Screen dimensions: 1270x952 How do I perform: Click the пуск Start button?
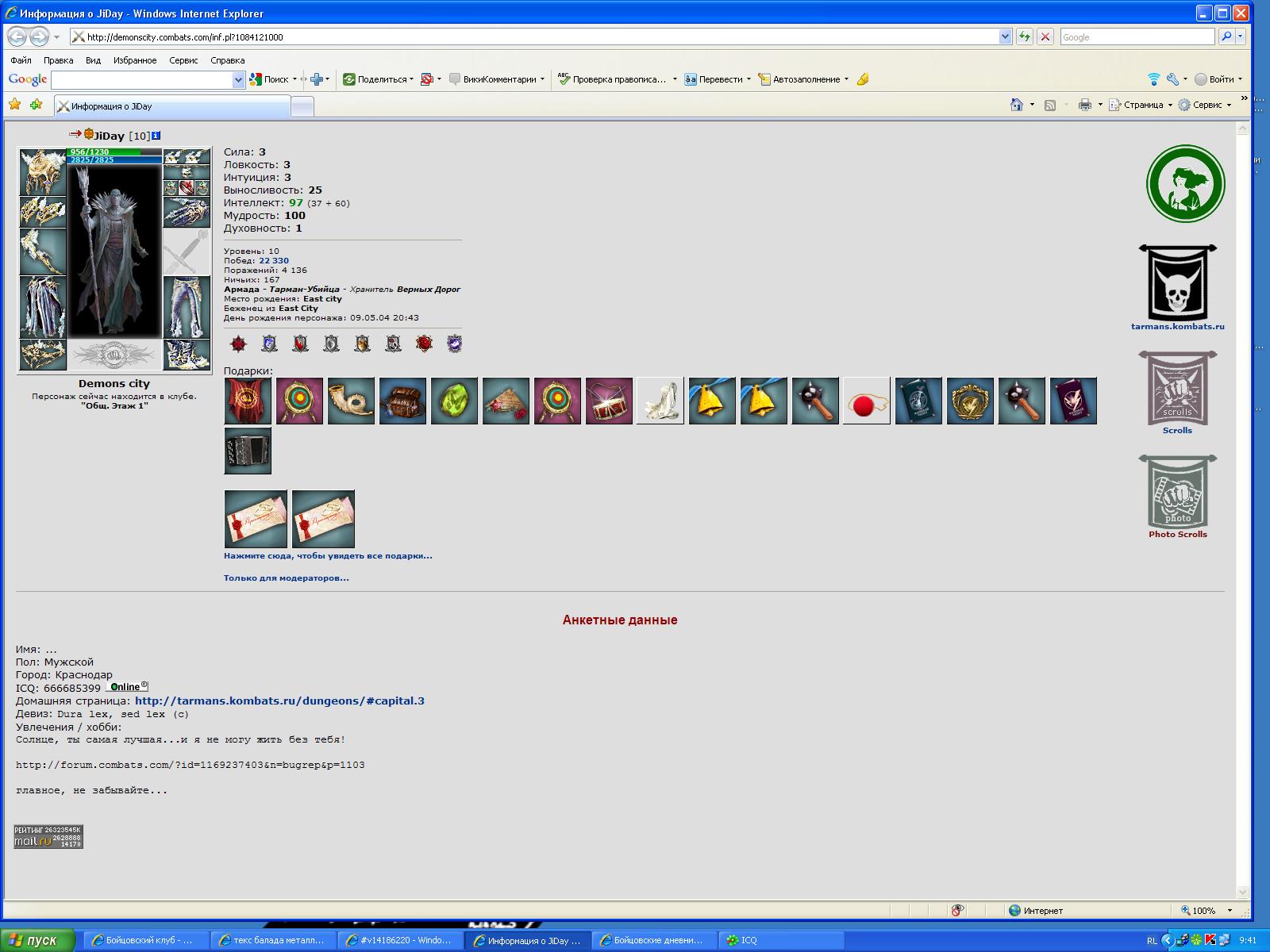(x=37, y=940)
